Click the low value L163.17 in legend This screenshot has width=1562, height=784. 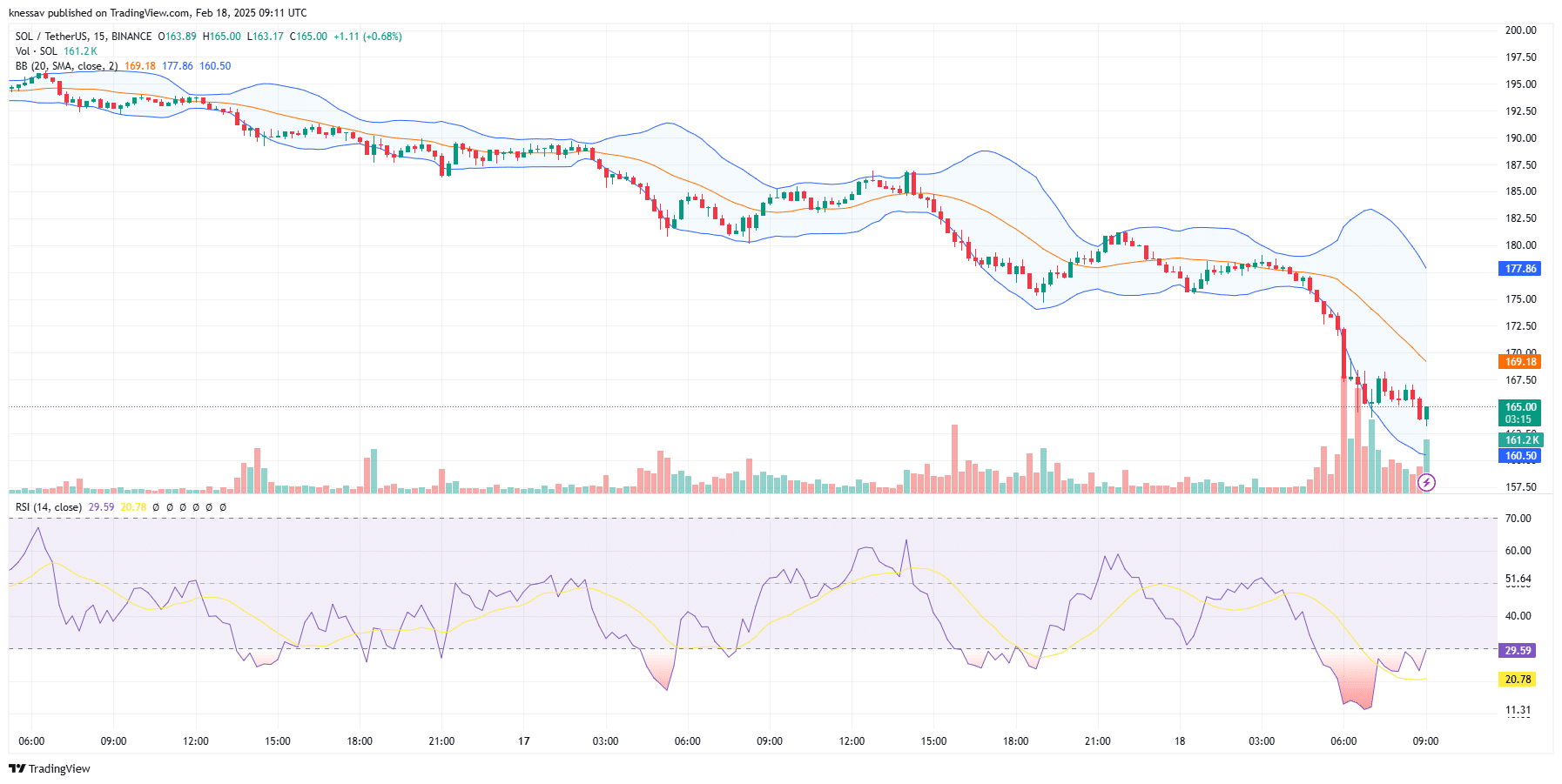tap(266, 37)
